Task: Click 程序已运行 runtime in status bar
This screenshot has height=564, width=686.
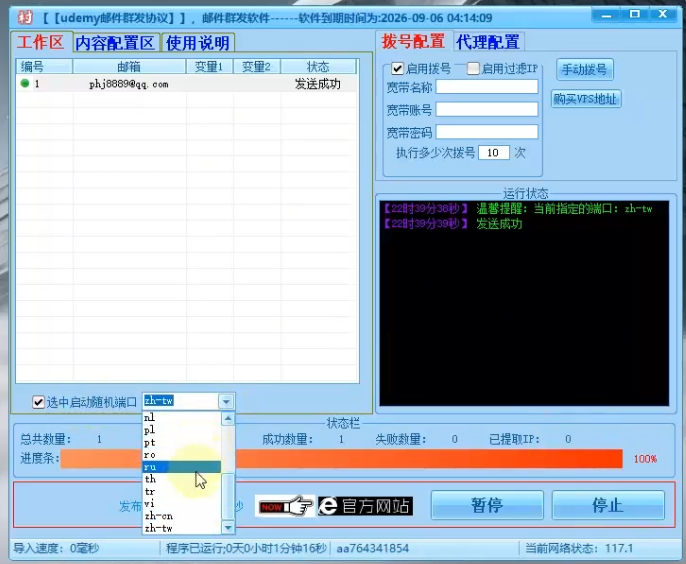Action: (x=246, y=548)
